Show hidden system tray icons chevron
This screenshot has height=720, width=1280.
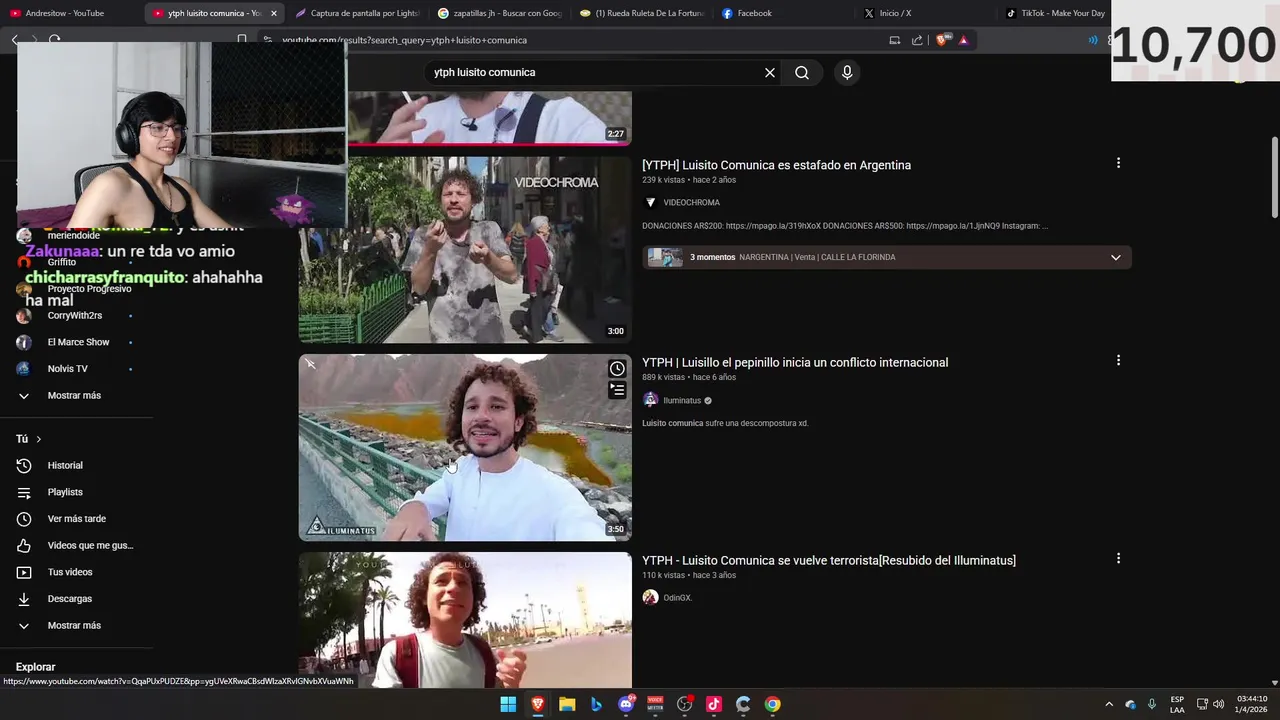pyautogui.click(x=1108, y=704)
